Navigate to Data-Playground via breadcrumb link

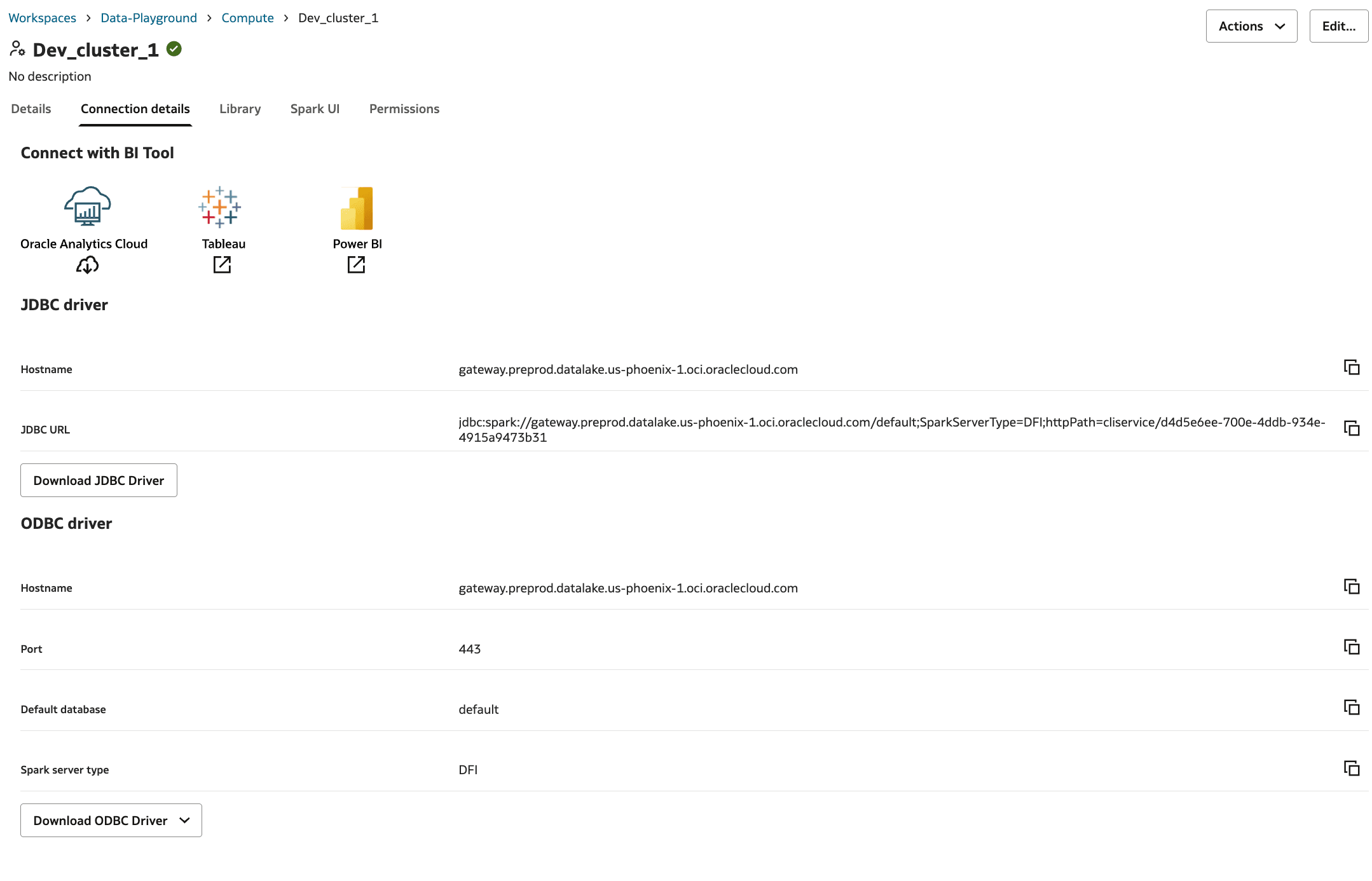[149, 18]
